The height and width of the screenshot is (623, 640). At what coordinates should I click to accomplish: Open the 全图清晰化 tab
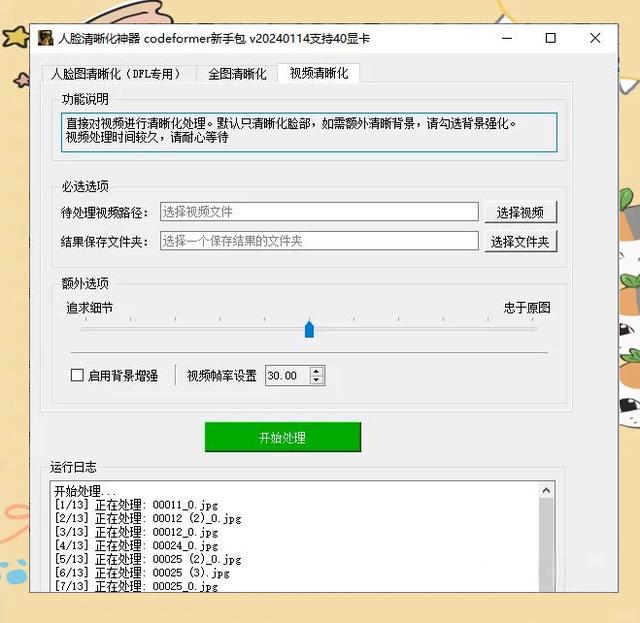tap(237, 74)
